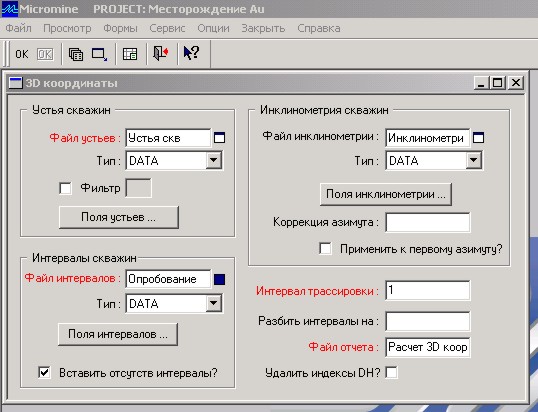Click the small Фильтр number field
The image size is (538, 412).
click(x=139, y=188)
